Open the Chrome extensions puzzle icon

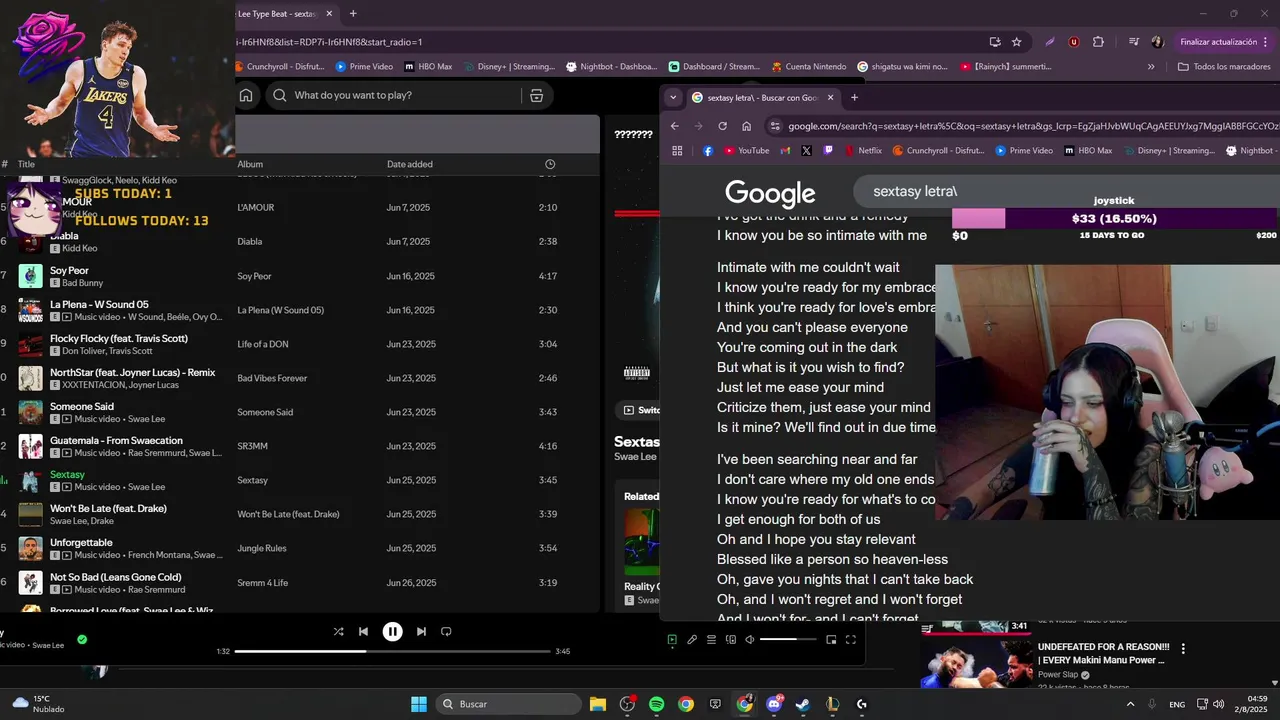[1098, 42]
